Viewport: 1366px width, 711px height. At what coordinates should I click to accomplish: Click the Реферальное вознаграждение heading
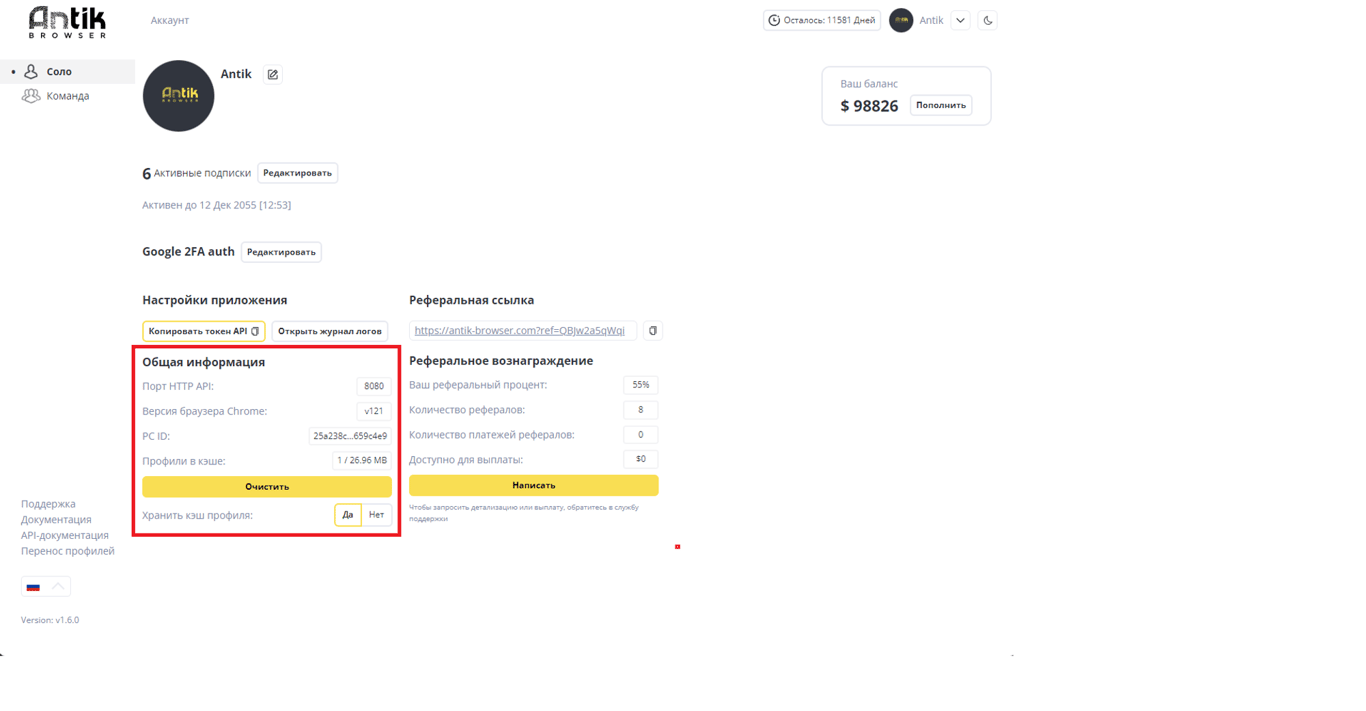[x=501, y=361]
